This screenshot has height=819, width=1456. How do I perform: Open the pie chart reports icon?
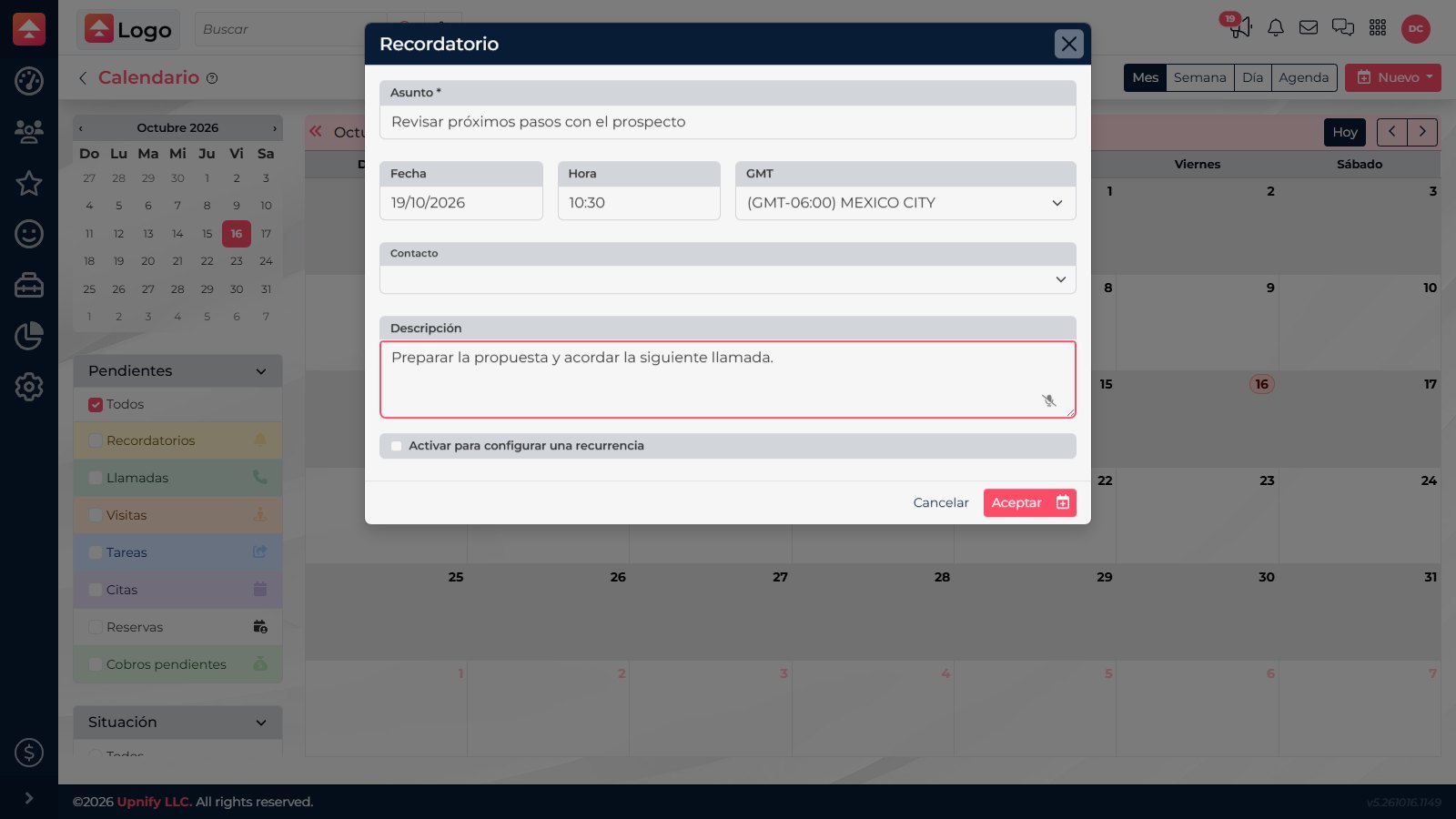tap(29, 336)
